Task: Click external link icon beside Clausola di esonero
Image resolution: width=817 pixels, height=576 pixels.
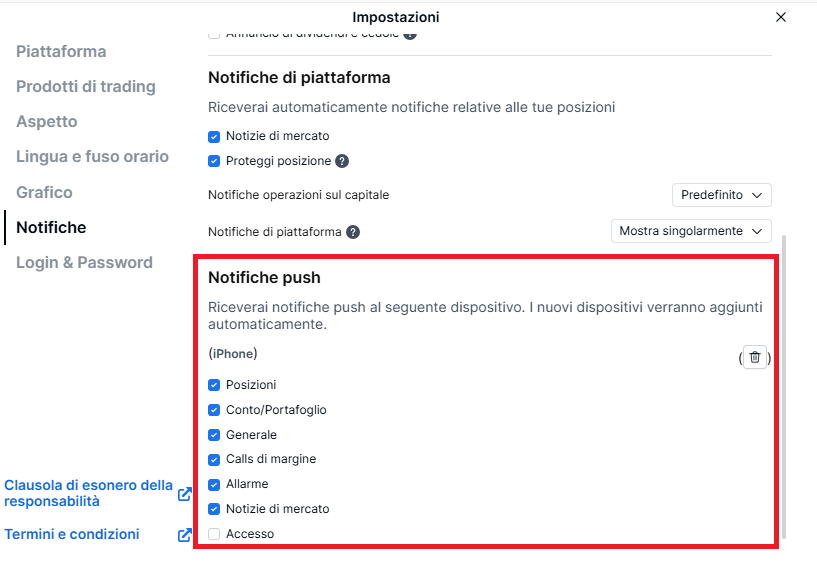Action: coord(184,494)
